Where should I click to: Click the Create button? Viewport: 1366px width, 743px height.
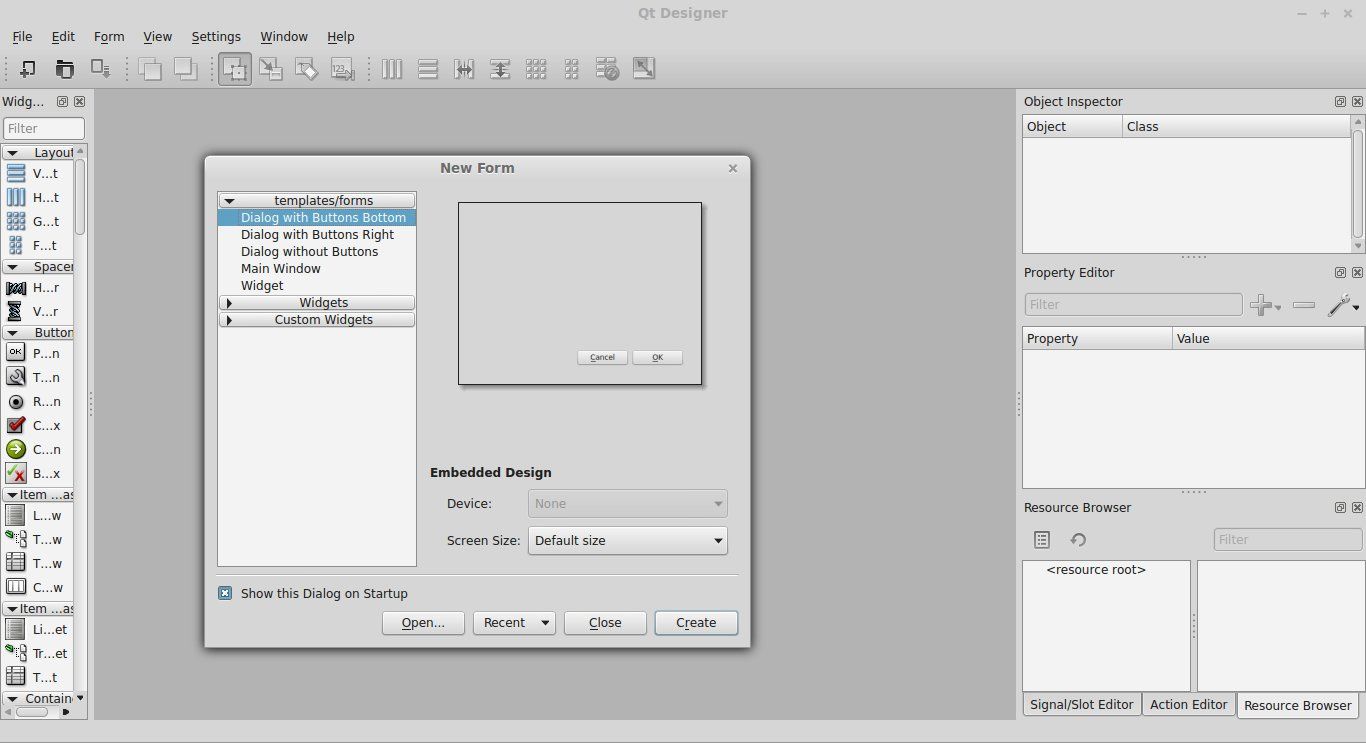pyautogui.click(x=696, y=622)
